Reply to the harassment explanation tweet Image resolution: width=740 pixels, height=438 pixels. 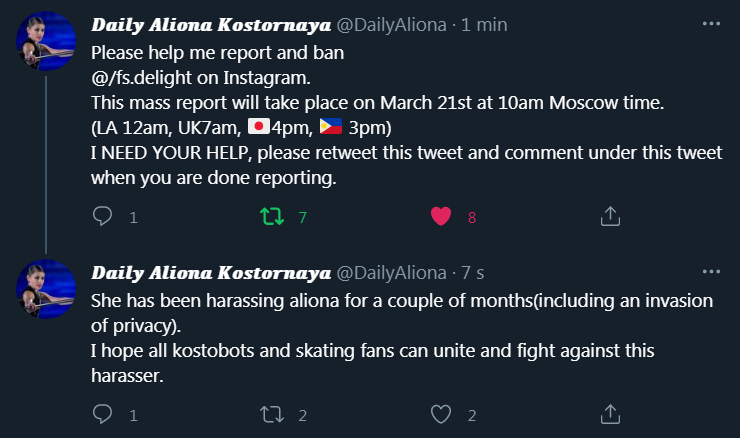102,414
